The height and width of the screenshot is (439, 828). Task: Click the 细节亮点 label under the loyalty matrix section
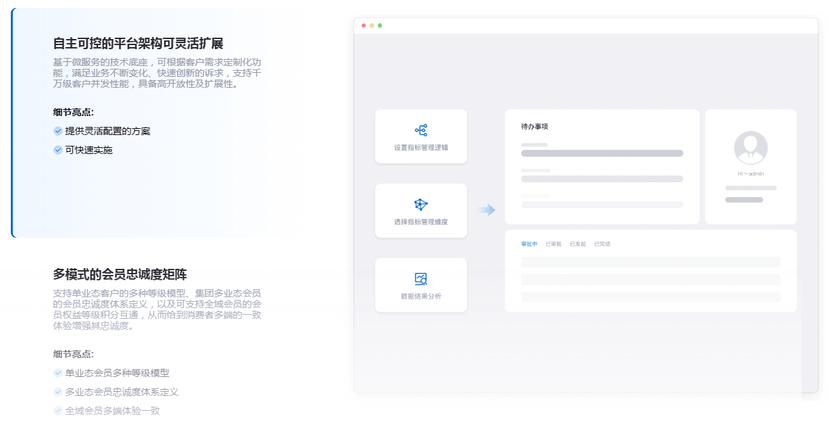[x=73, y=354]
